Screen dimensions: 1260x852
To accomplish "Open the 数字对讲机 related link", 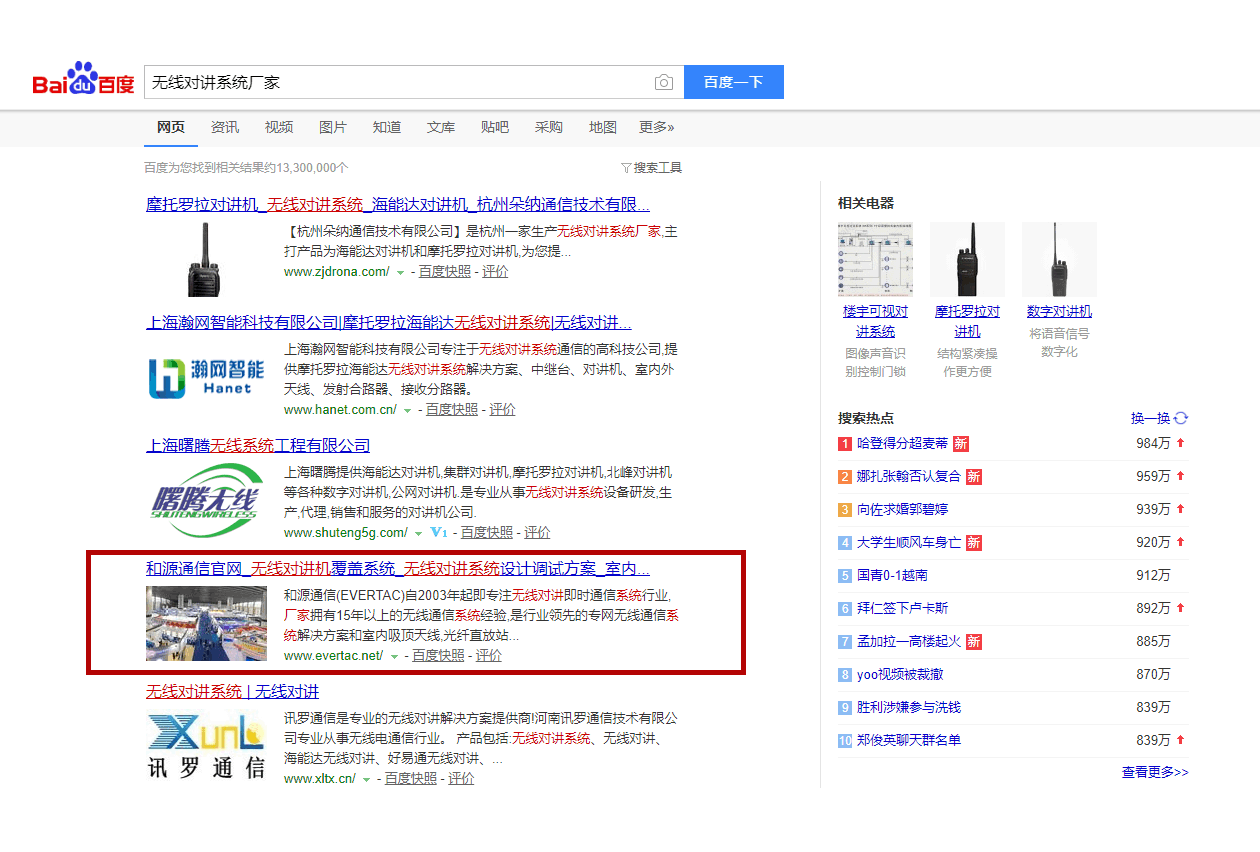I will point(1059,311).
